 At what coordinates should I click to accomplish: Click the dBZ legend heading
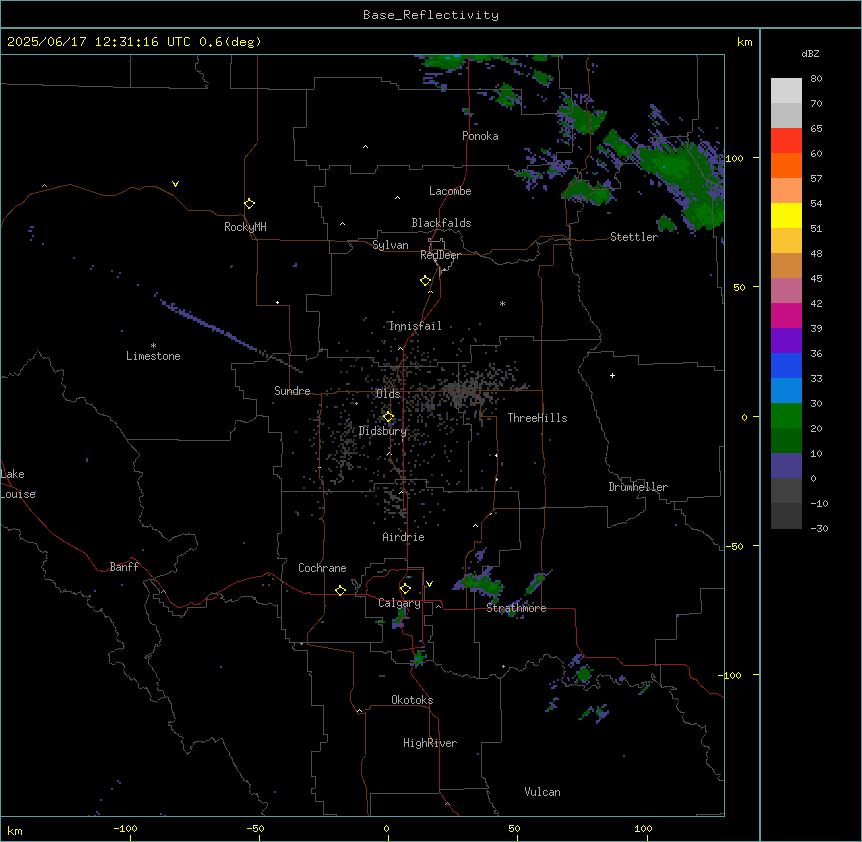[810, 53]
